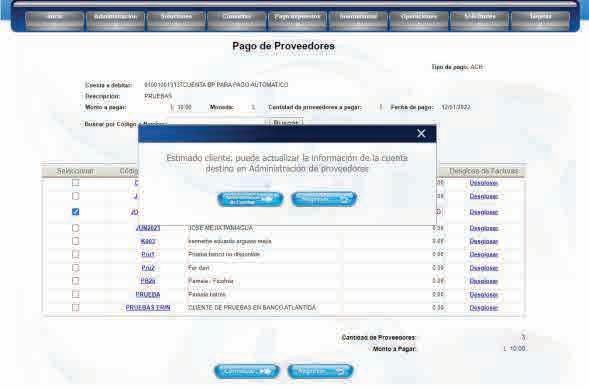This screenshot has height=389, width=589.
Task: Click the Descripción value PRUEBAS
Action: tap(158, 96)
